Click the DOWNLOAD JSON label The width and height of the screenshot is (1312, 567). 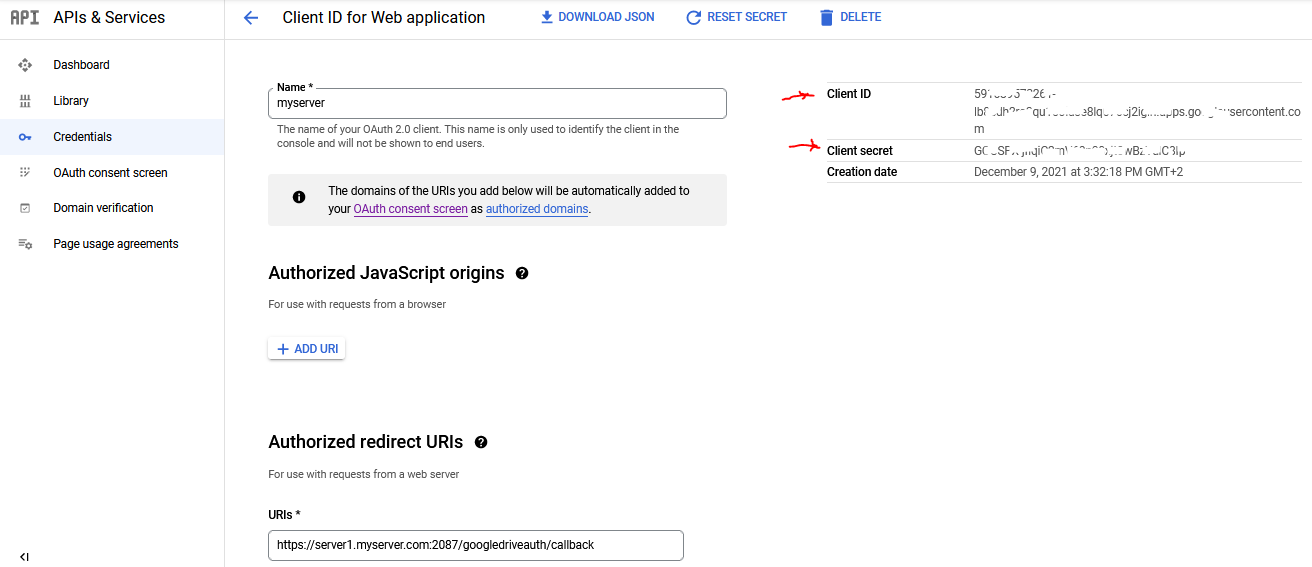607,17
